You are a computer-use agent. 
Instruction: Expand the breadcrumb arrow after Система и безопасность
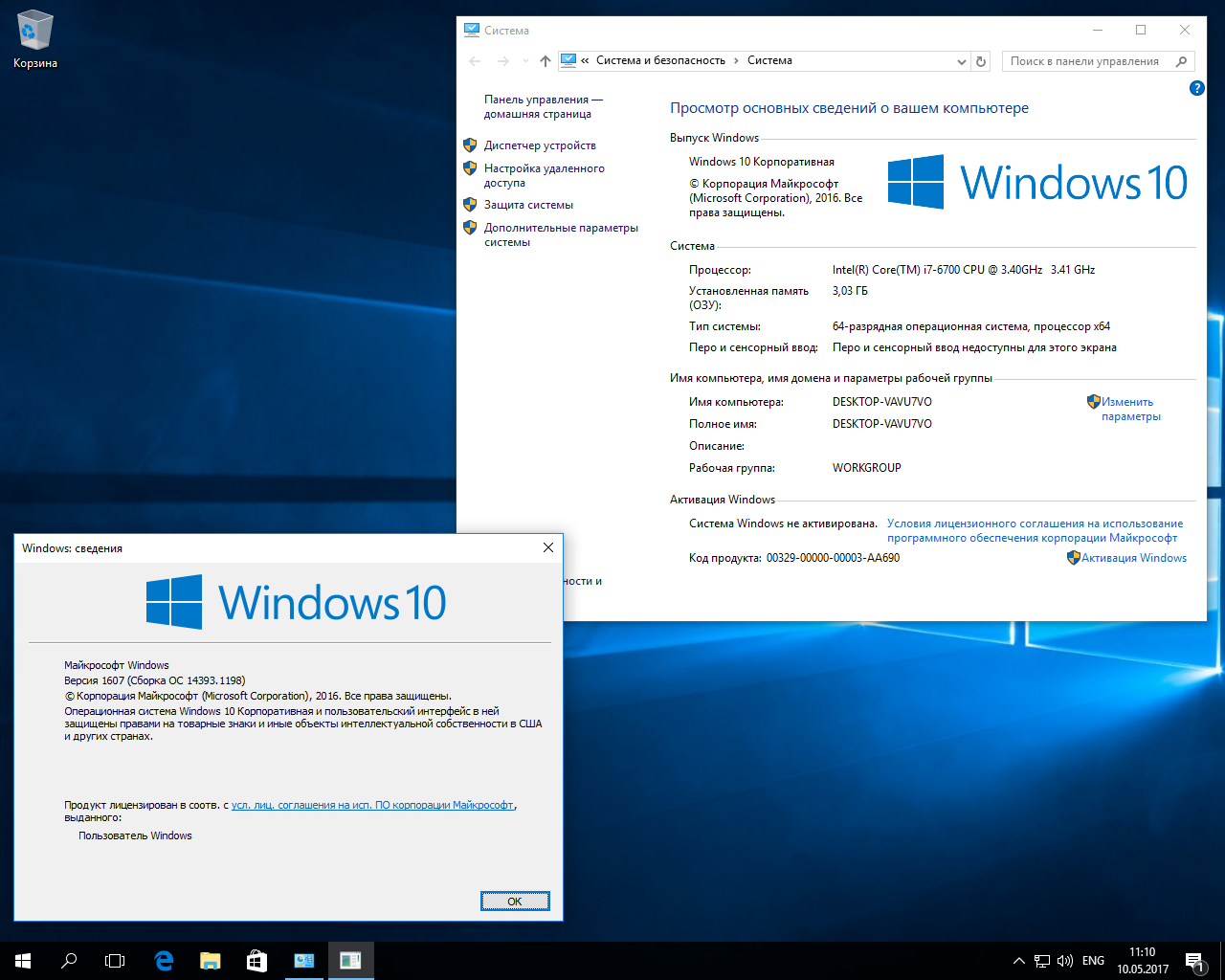(x=736, y=60)
